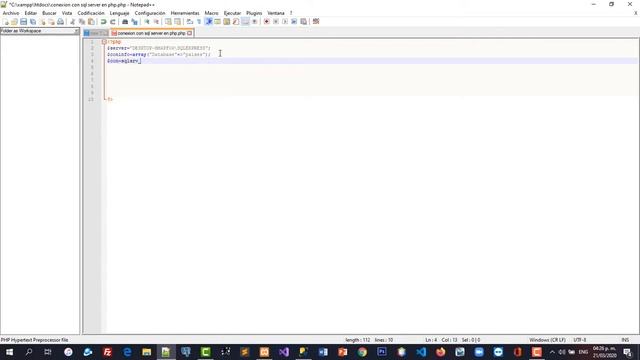Open the Configuración menu
The image size is (640, 360).
point(150,13)
